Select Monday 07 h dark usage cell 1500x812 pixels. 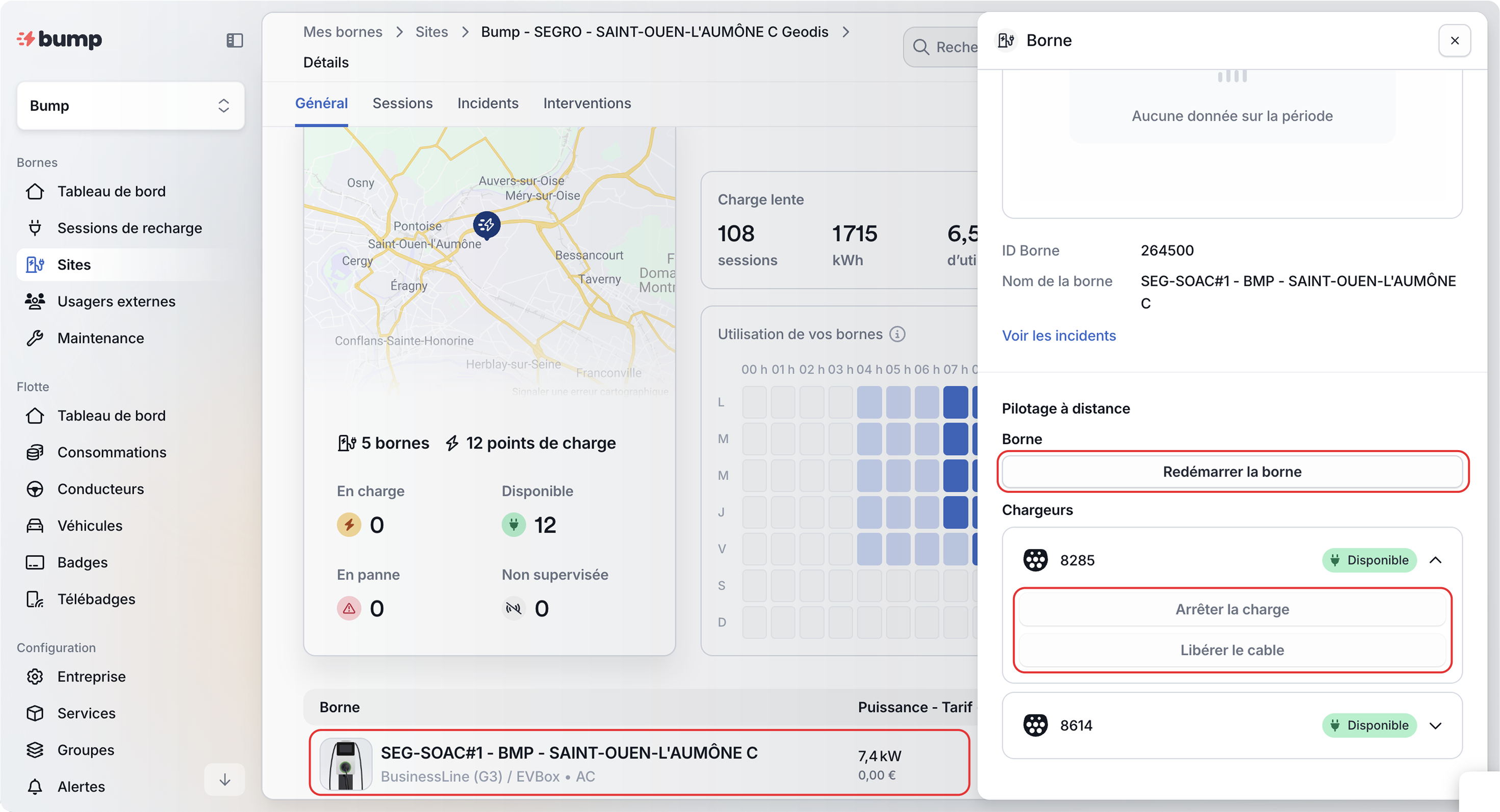955,402
